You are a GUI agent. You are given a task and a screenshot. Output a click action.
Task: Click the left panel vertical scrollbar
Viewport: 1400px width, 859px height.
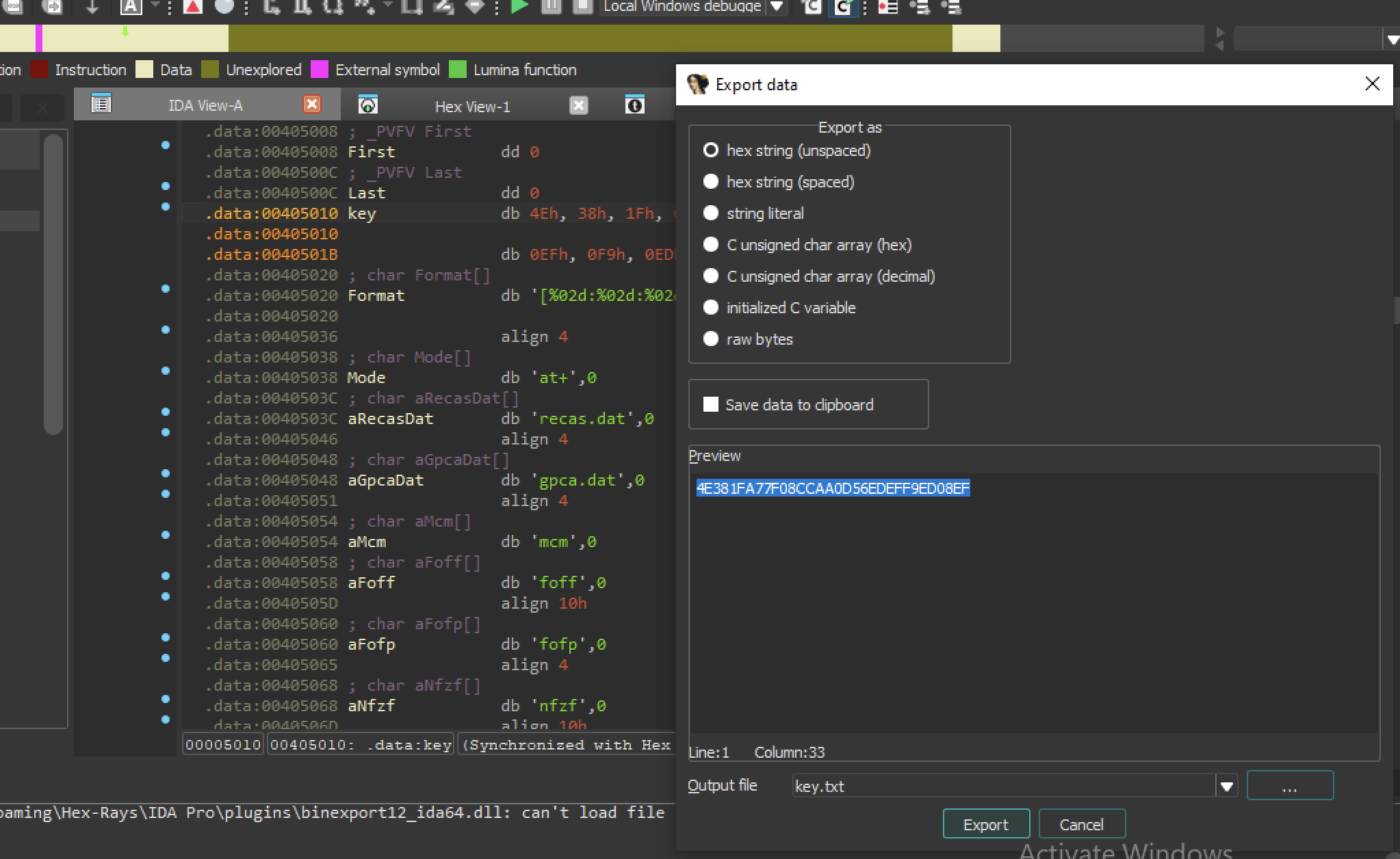(53, 284)
